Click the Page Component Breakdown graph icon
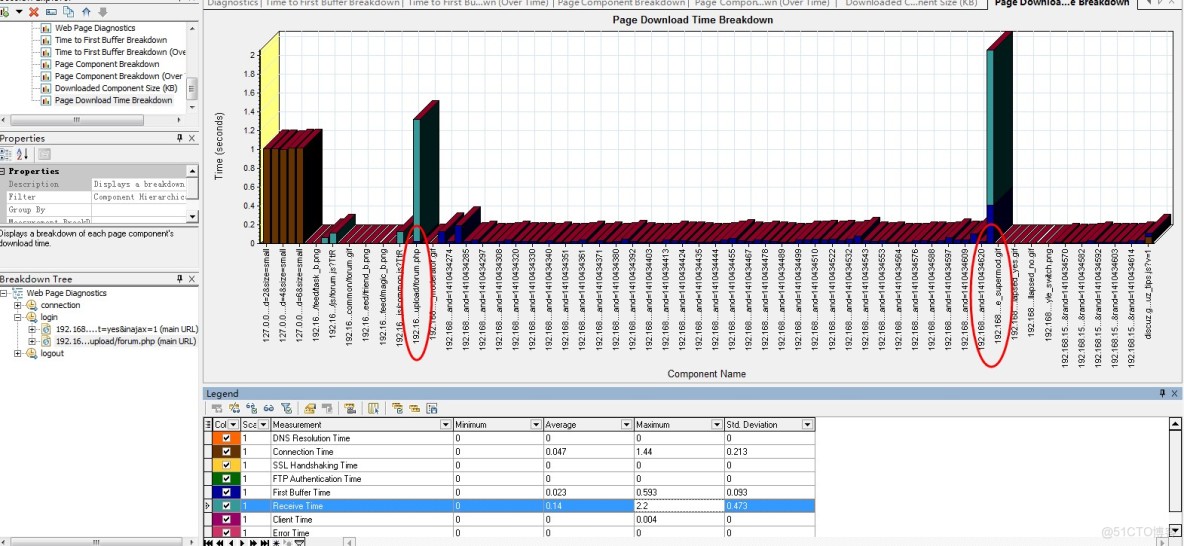Screen dimensions: 1184x546 click(x=46, y=64)
